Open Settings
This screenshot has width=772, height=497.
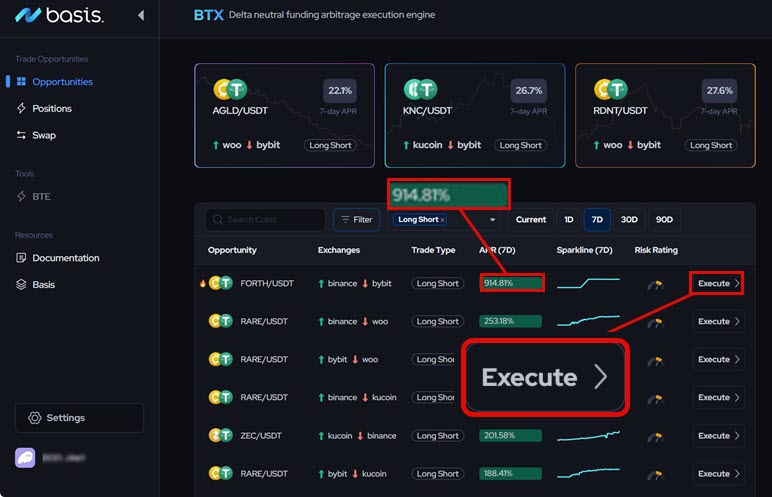(x=79, y=418)
